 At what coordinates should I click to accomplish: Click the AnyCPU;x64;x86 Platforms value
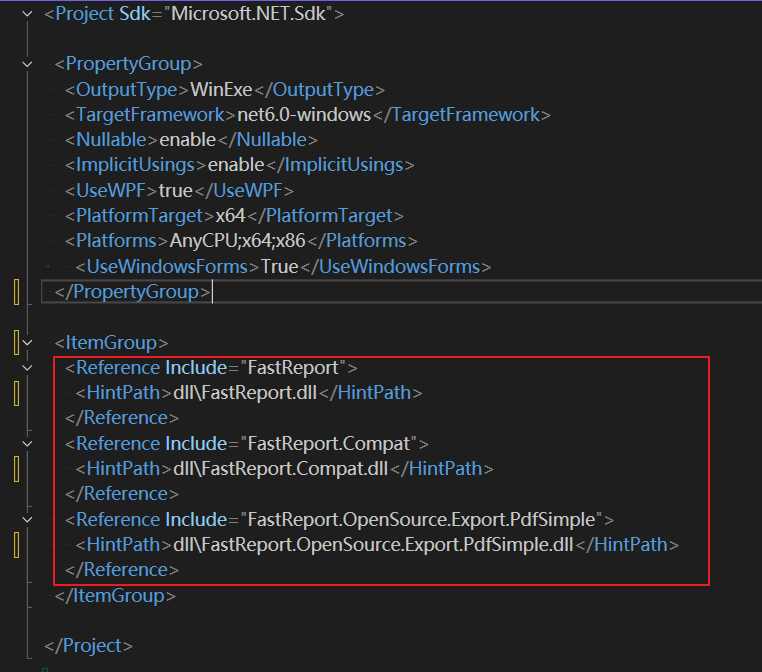237,241
